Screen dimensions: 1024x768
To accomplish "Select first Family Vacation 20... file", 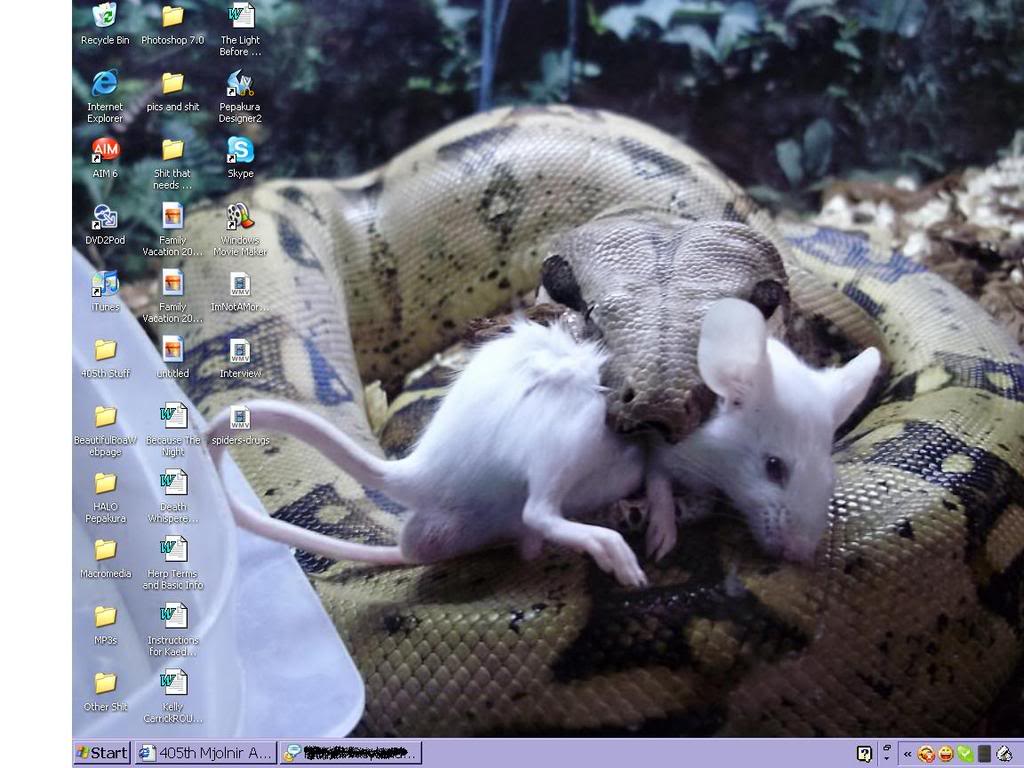I will 172,229.
